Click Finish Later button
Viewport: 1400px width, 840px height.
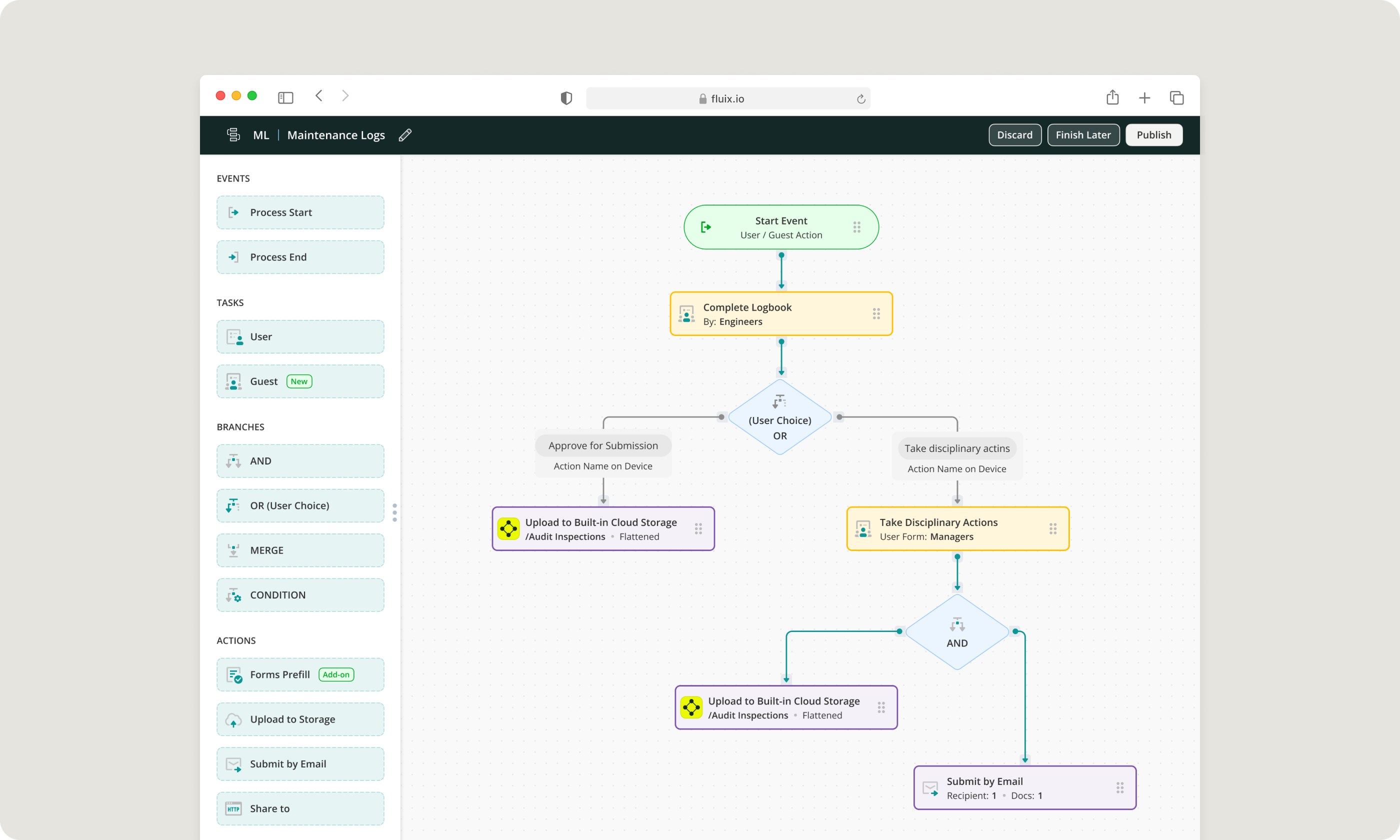[1082, 134]
